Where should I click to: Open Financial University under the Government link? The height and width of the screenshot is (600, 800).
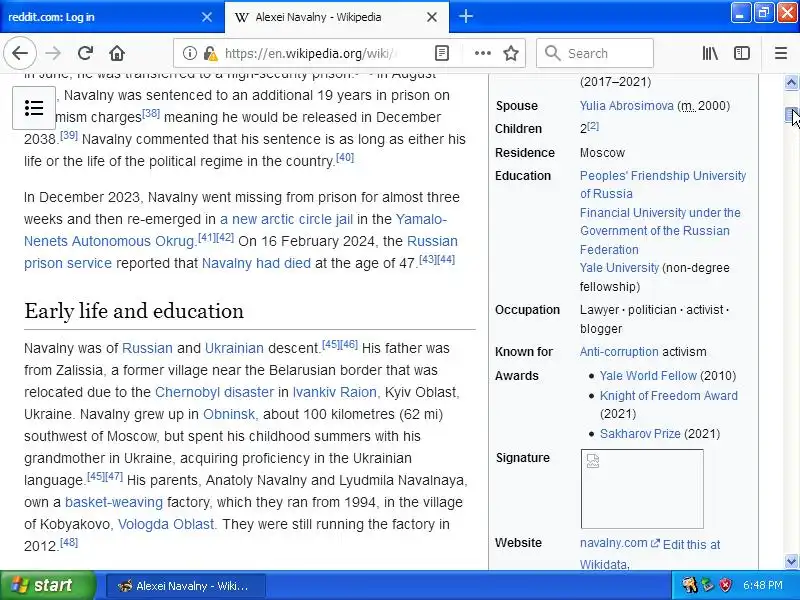pos(660,231)
